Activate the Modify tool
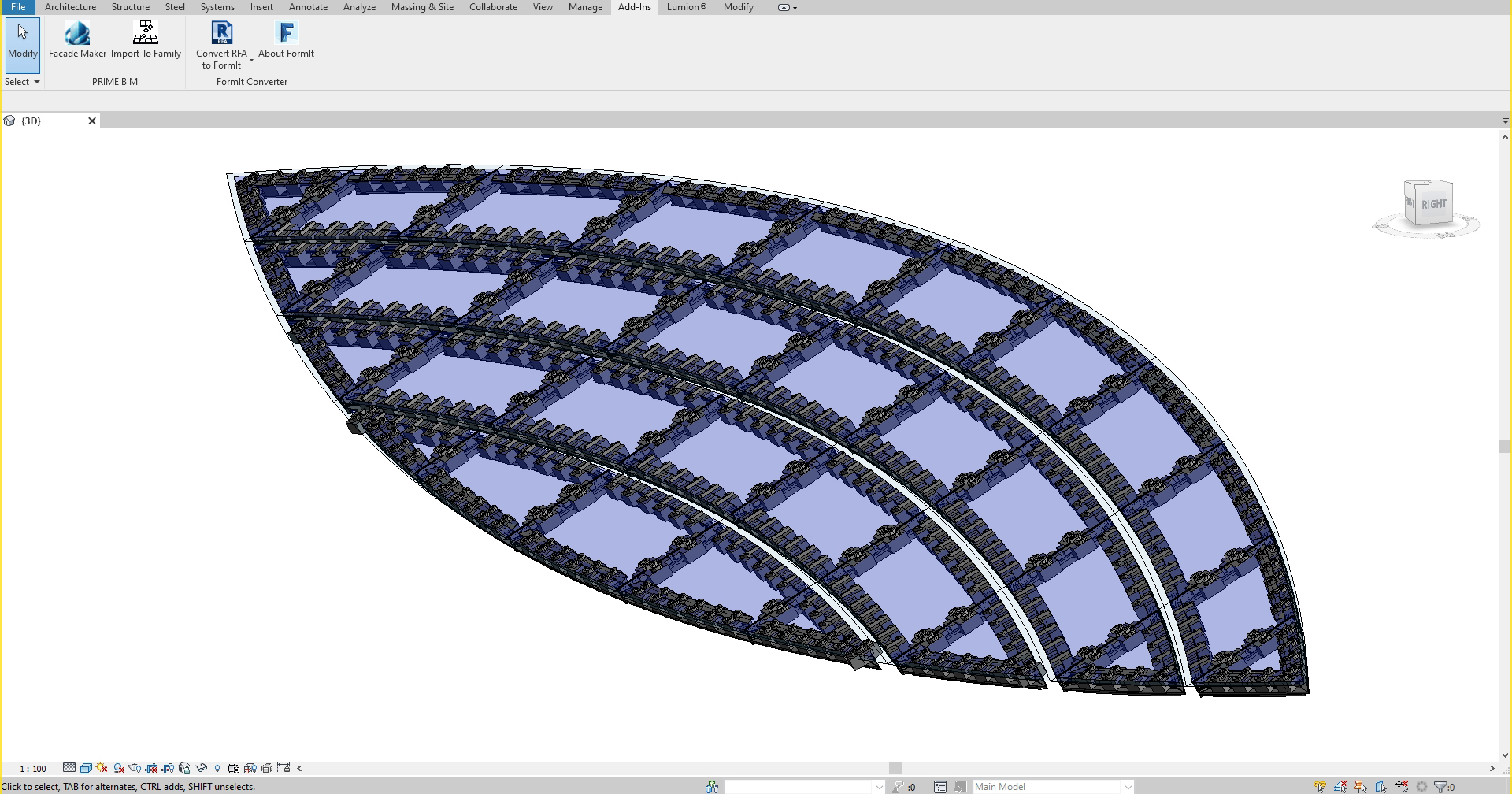Screen dimensions: 1512x794 (x=22, y=45)
